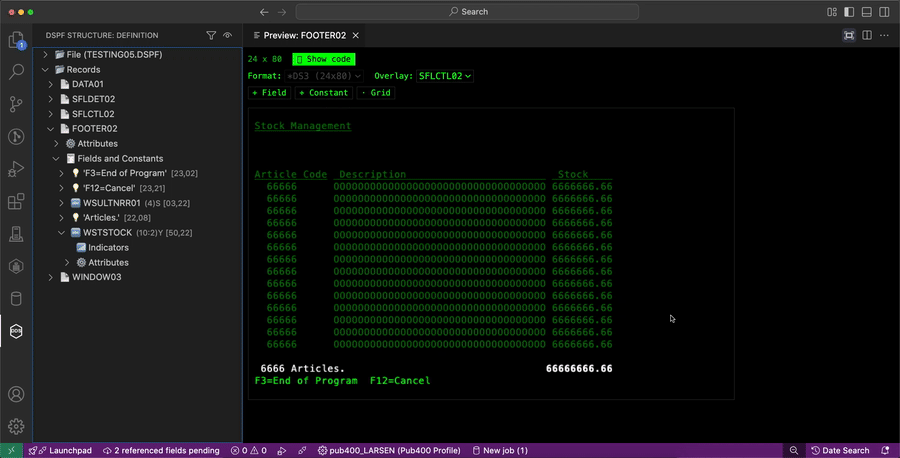Go forward with the right arrow
This screenshot has height=458, width=900.
tap(282, 11)
